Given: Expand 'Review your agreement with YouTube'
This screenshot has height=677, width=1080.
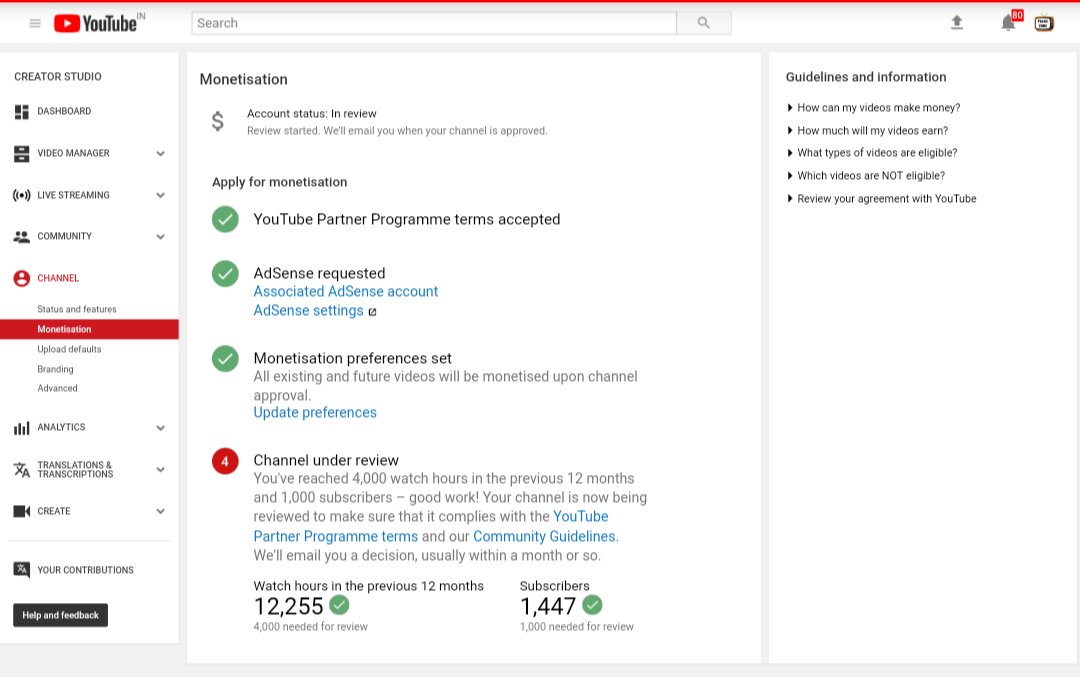Looking at the screenshot, I should tap(881, 198).
